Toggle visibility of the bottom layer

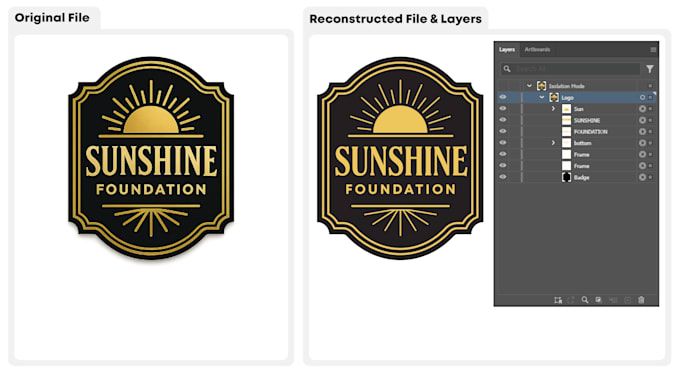tap(503, 142)
